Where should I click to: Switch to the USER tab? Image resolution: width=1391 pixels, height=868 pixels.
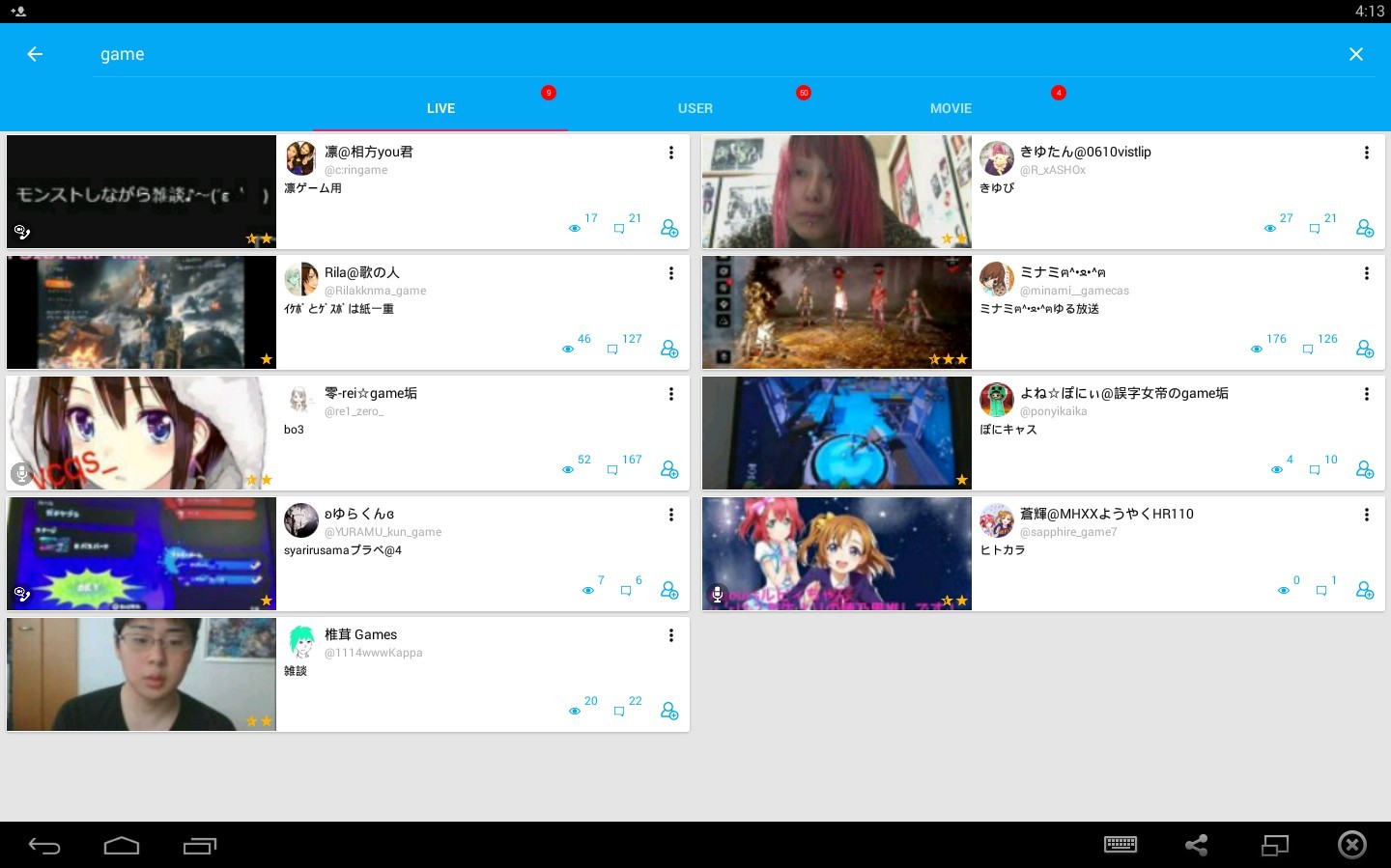tap(695, 107)
